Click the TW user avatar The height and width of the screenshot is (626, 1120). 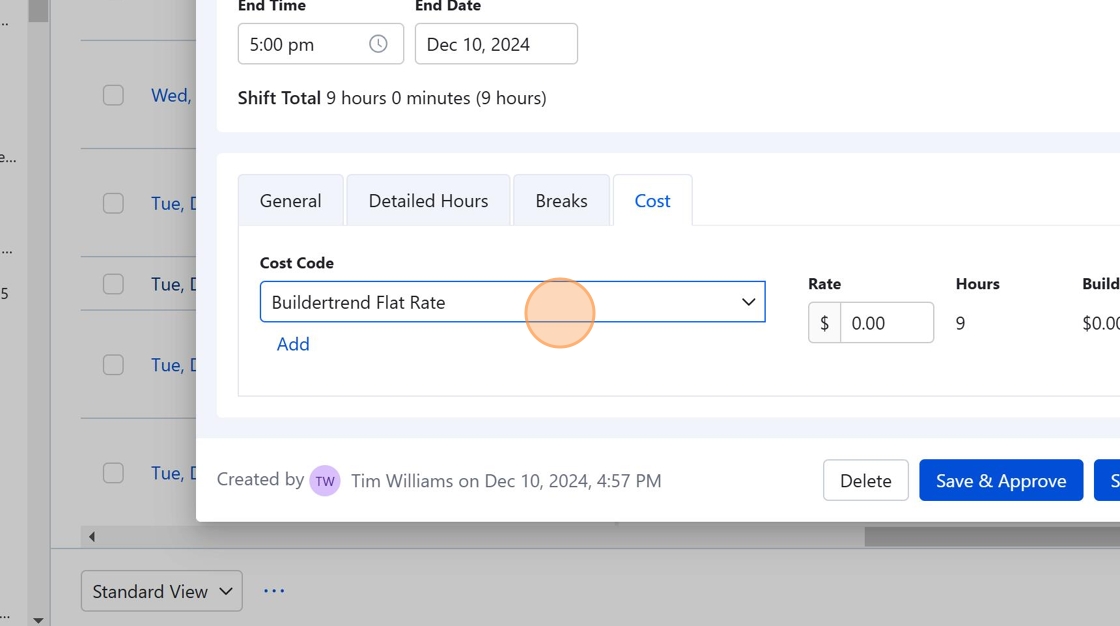tap(325, 481)
